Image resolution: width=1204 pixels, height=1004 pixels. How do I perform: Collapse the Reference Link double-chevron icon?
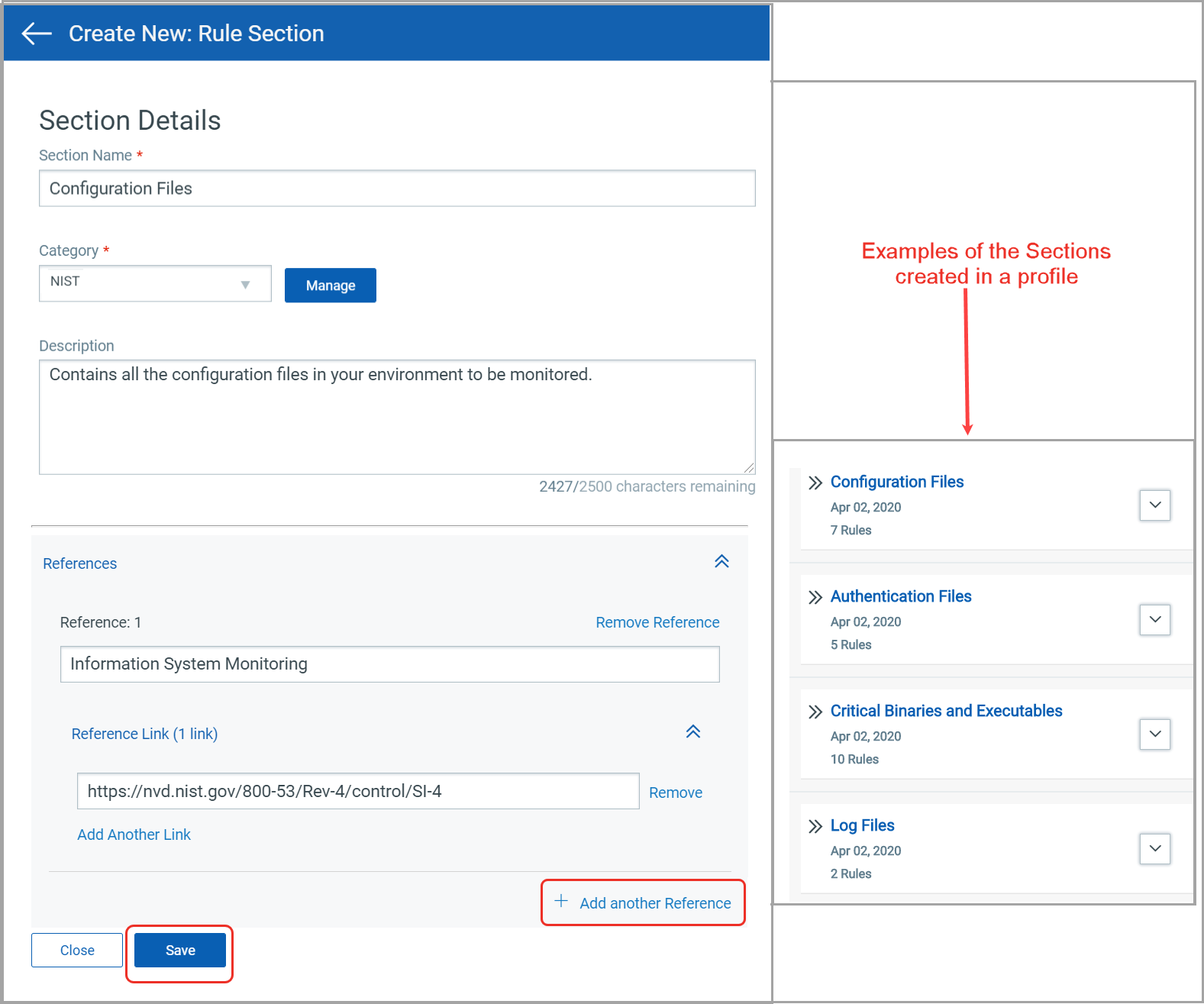pos(693,732)
